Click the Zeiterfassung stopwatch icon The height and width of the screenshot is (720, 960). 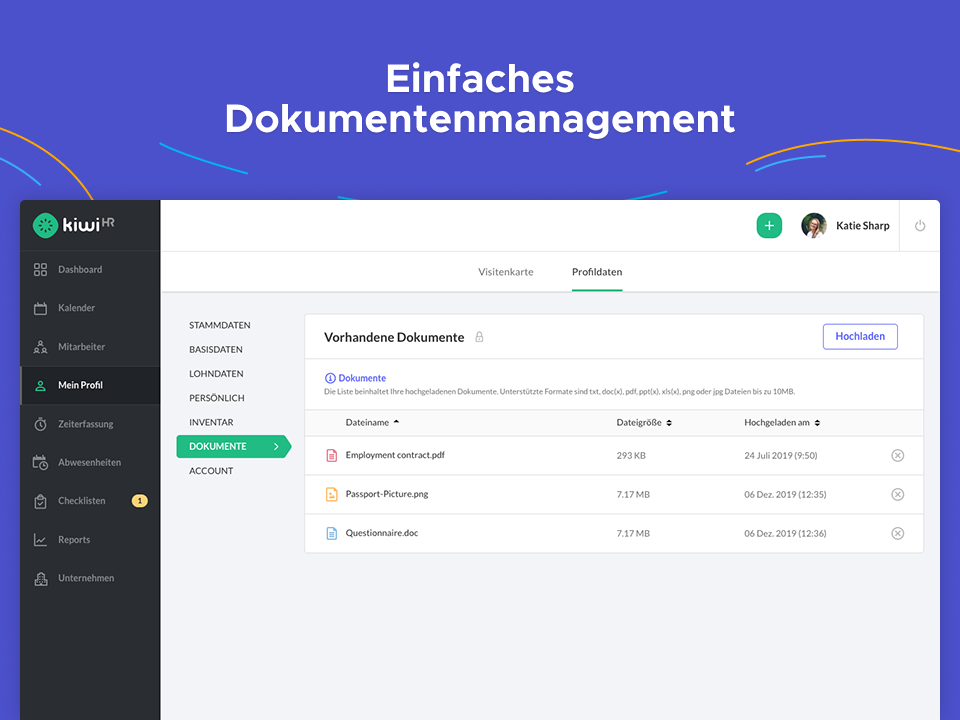click(x=40, y=424)
